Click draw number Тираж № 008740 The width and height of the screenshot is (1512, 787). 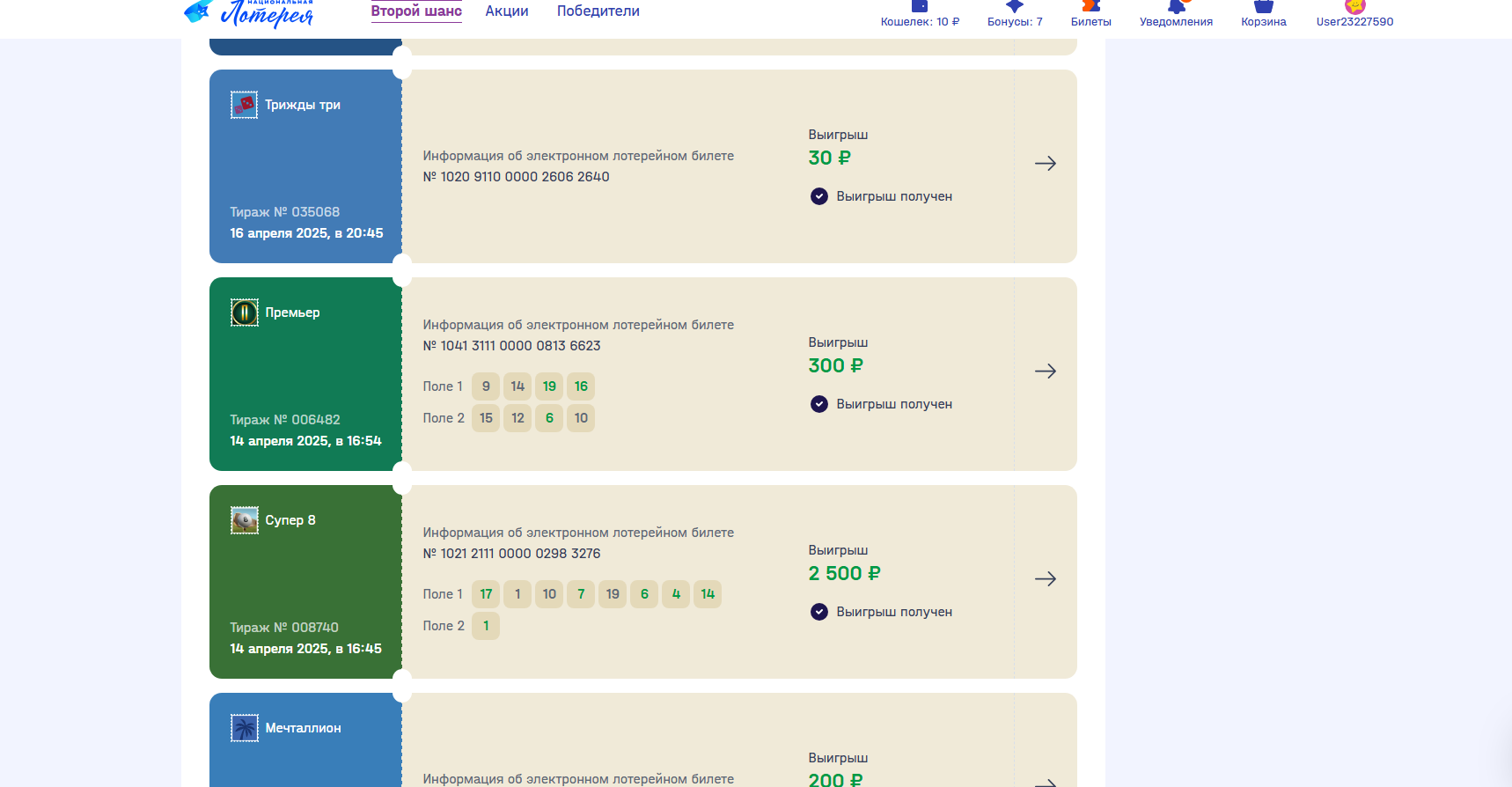tap(284, 628)
